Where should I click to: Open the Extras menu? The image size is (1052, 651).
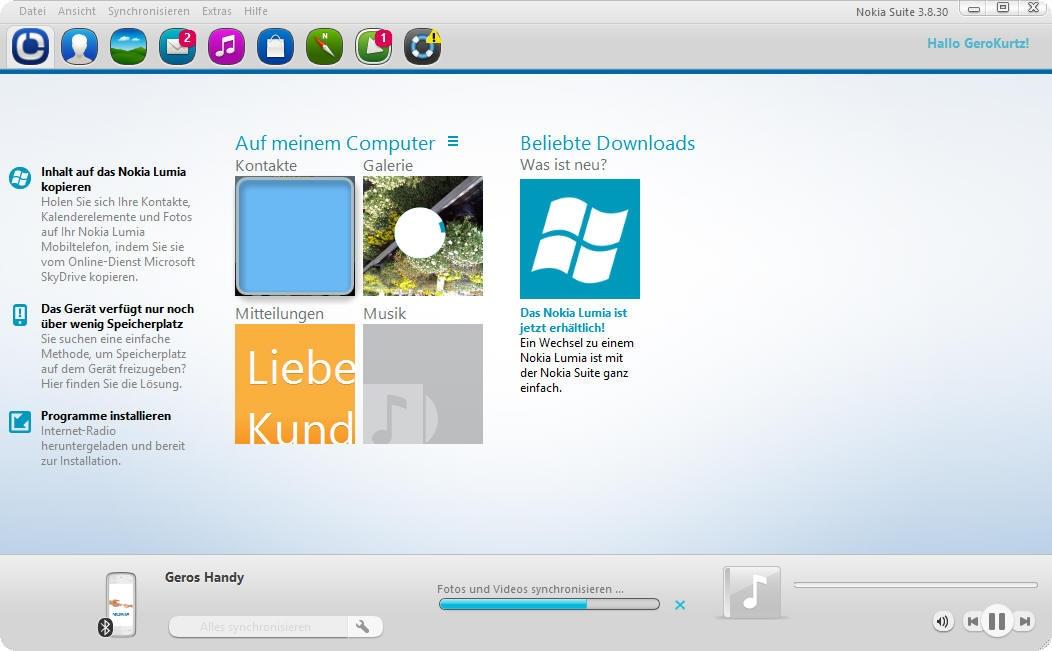click(x=216, y=11)
